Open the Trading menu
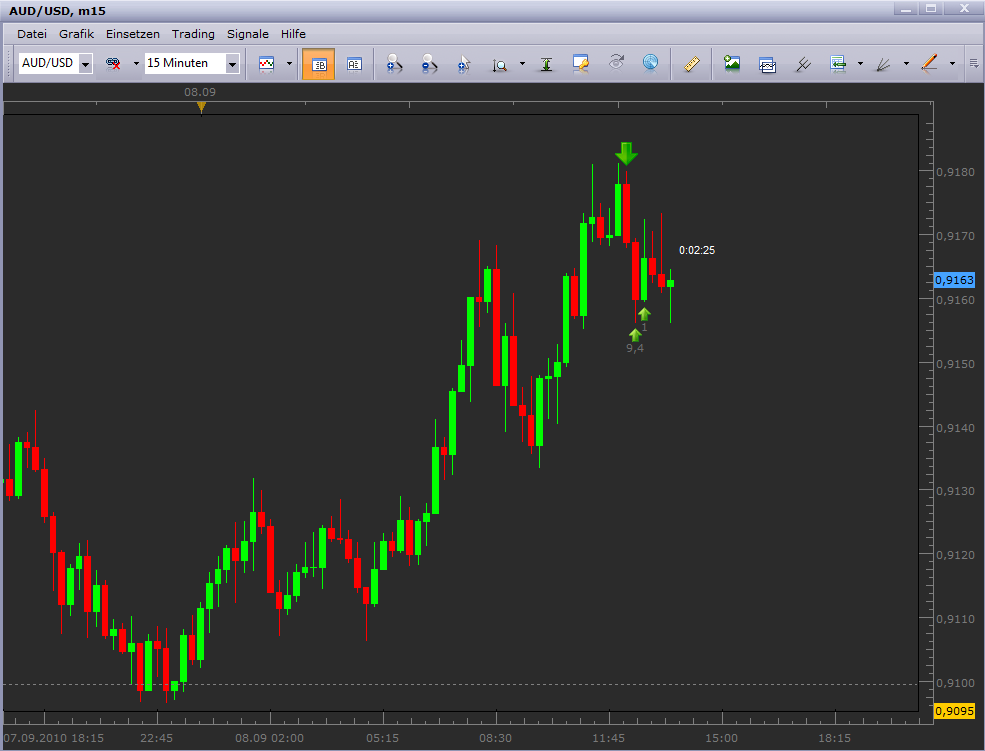This screenshot has width=985, height=751. tap(193, 34)
